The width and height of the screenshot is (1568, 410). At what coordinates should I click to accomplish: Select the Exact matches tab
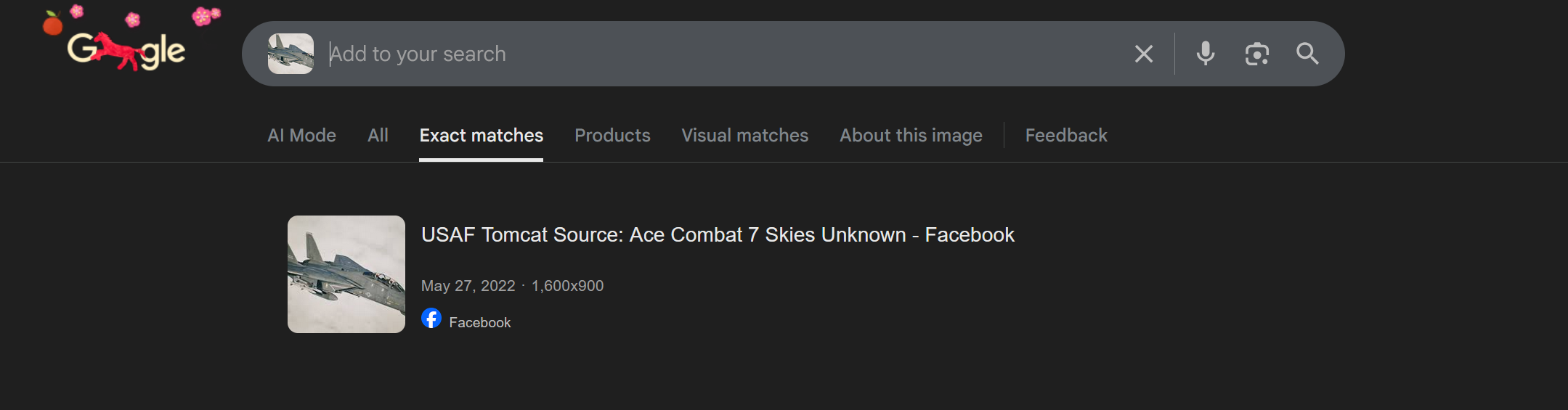[x=481, y=136]
